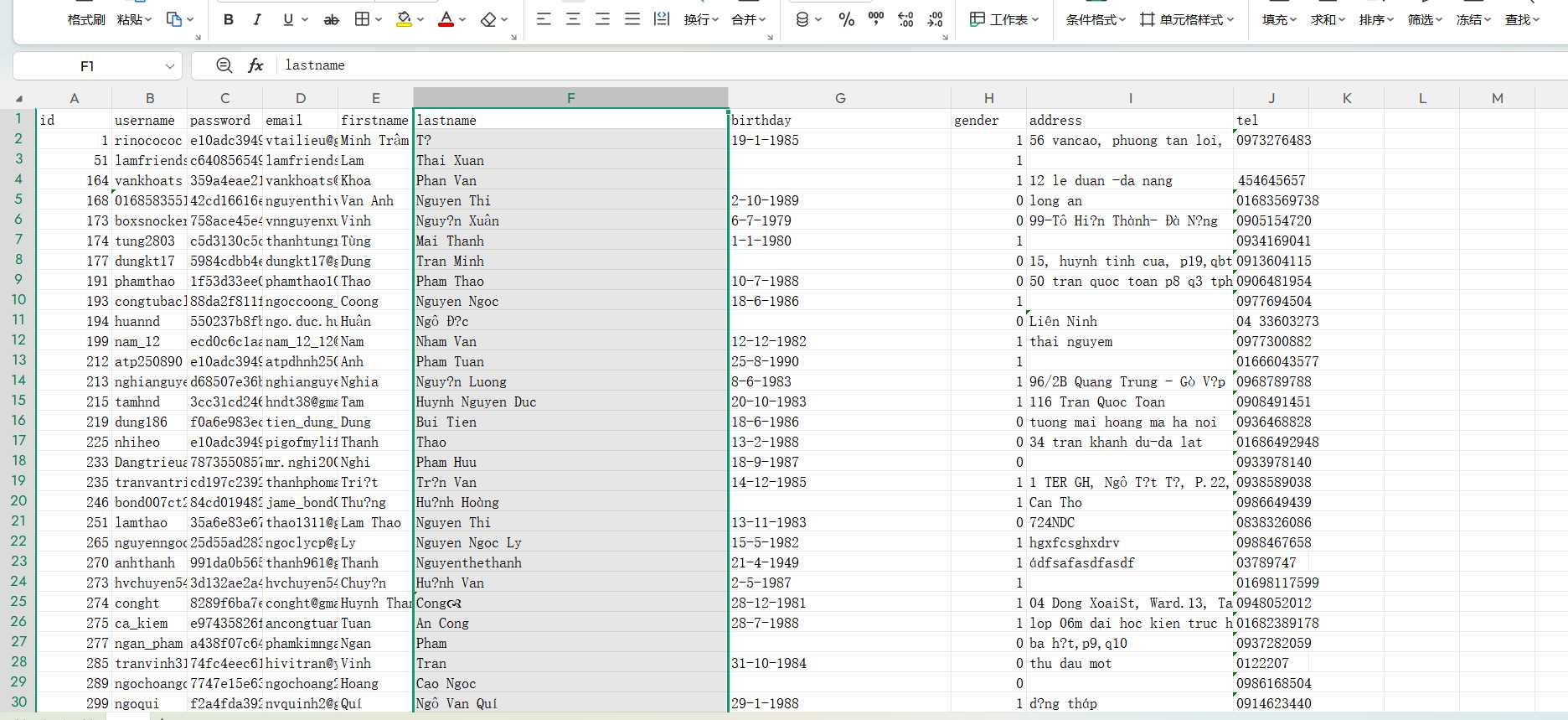Viewport: 1568px width, 720px height.
Task: Open the 查找 find menu
Action: pos(1522,19)
